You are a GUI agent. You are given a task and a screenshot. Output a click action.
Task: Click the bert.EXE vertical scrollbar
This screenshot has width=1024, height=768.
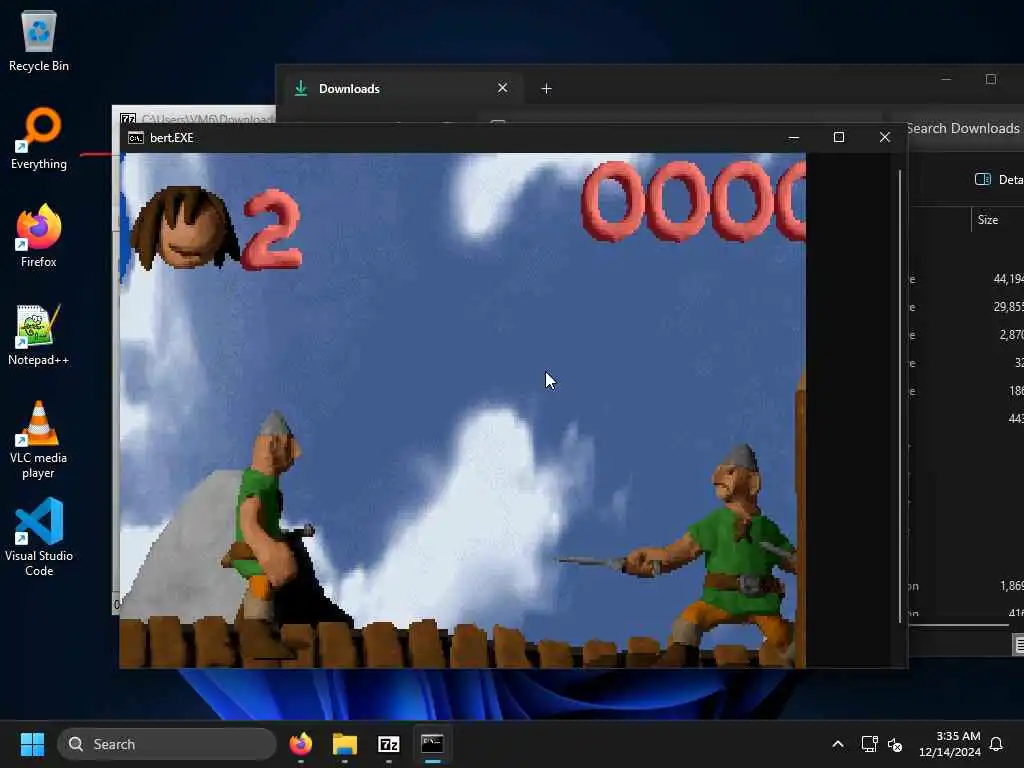[900, 396]
